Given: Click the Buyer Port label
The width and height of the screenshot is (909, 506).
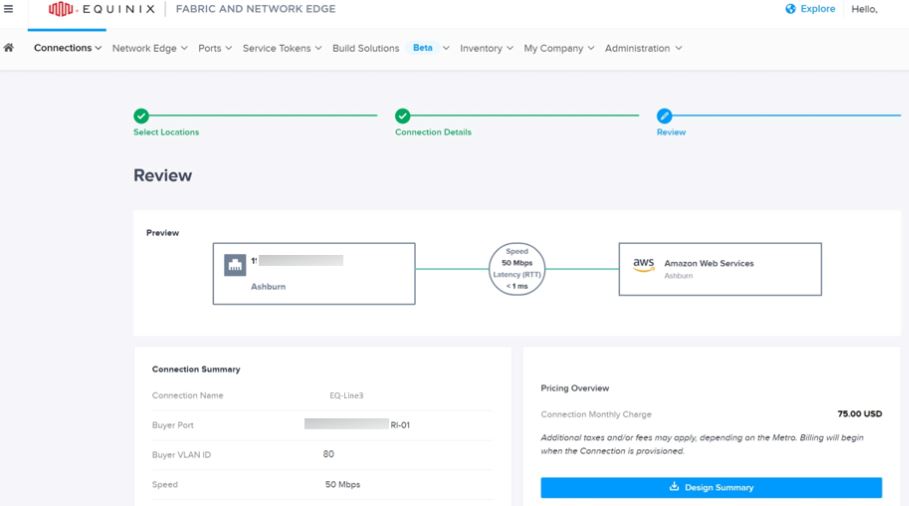Looking at the screenshot, I should coord(173,425).
